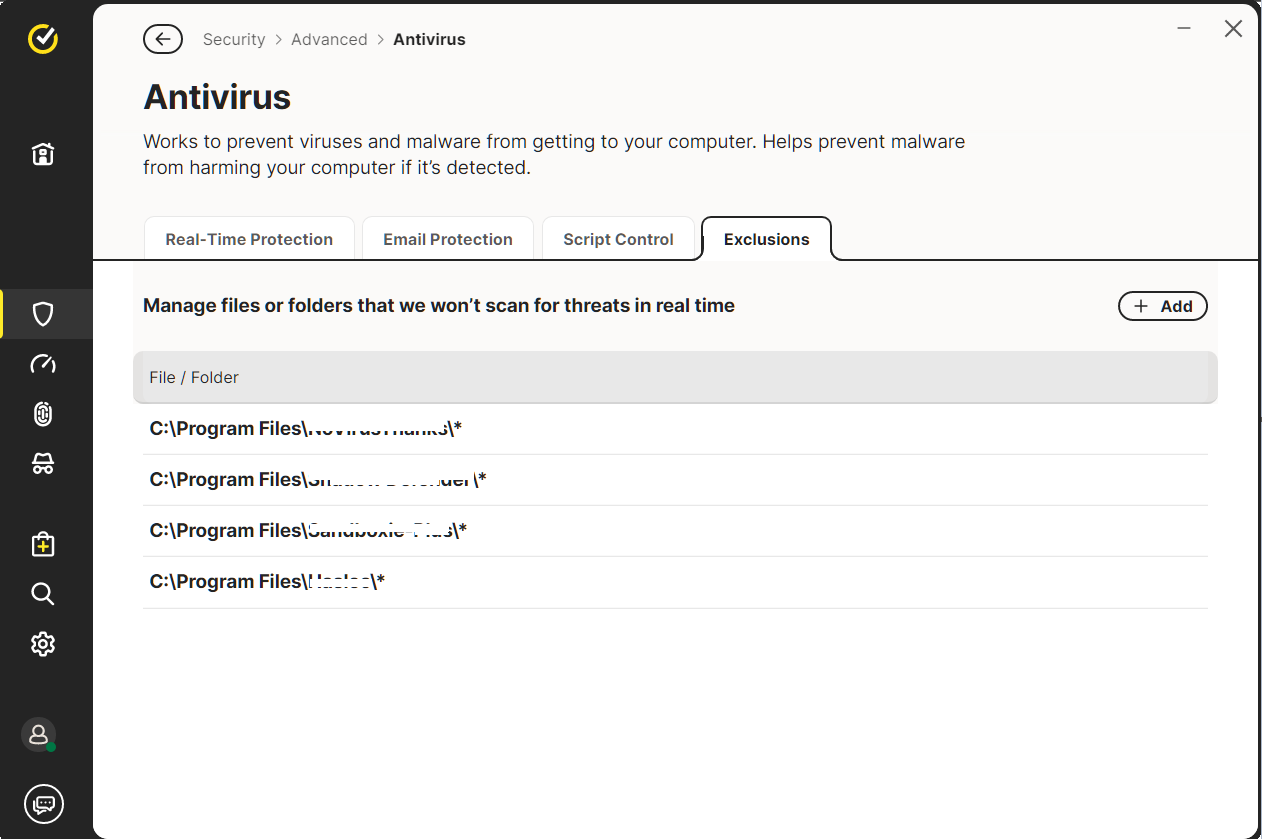This screenshot has width=1262, height=839.
Task: Open Settings gear in sidebar
Action: click(x=43, y=644)
